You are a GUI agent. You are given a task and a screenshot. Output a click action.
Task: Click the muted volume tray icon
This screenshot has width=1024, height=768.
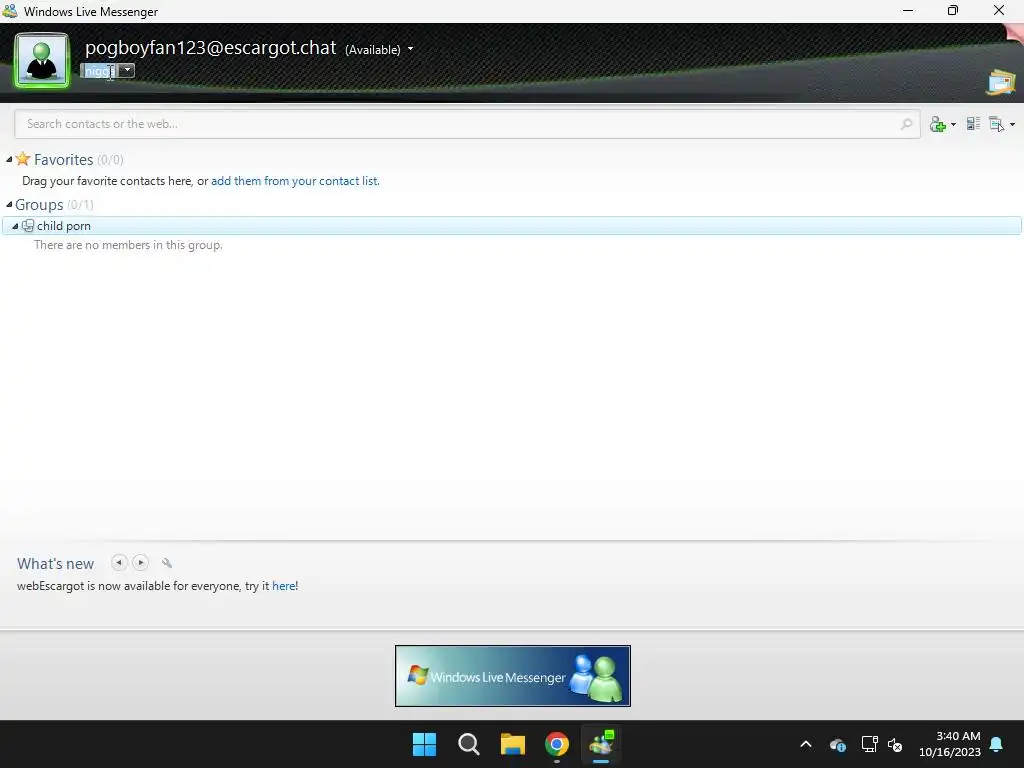(x=895, y=744)
